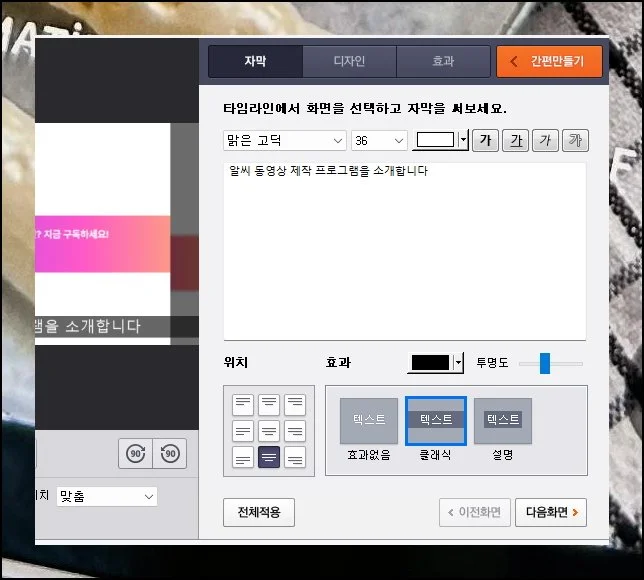Image resolution: width=644 pixels, height=580 pixels.
Task: Expand the 맞춤 fit dropdown
Action: [107, 496]
